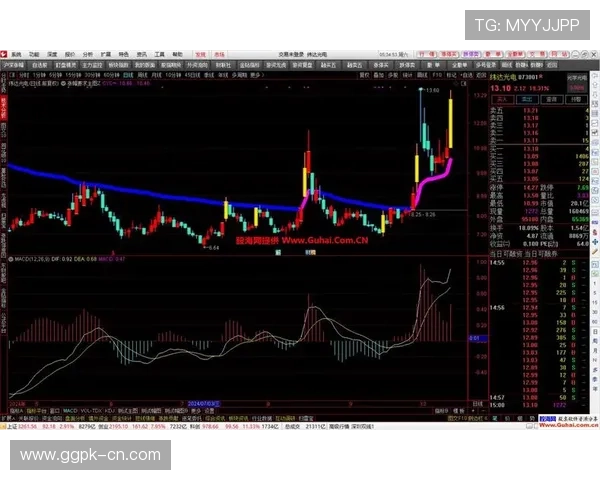Open the 功能 menu
The image size is (600, 480).
tap(34, 55)
